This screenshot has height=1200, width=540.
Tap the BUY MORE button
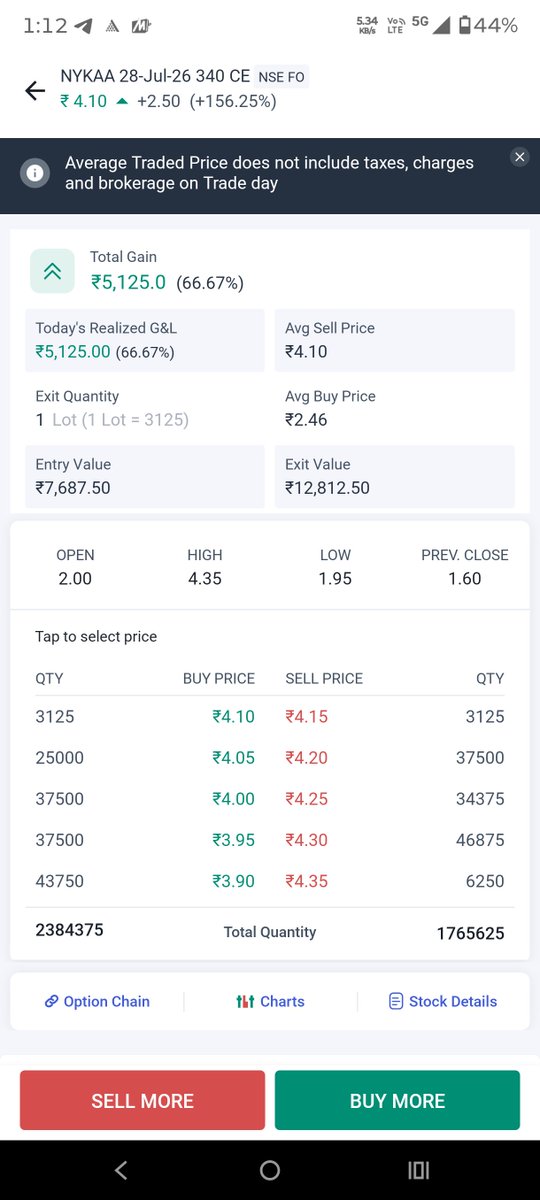coord(397,1101)
